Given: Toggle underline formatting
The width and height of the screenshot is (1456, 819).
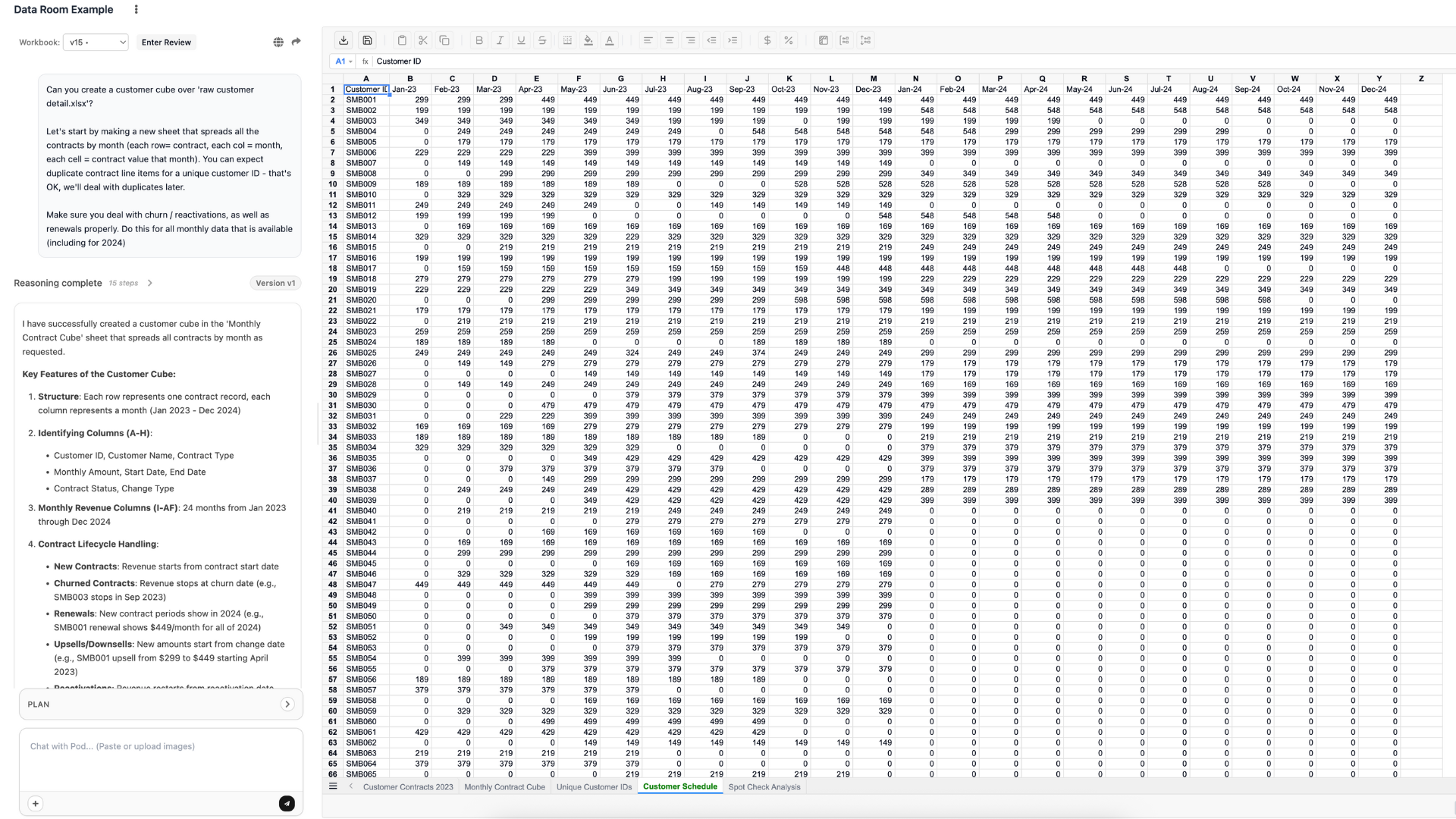Looking at the screenshot, I should tap(521, 41).
